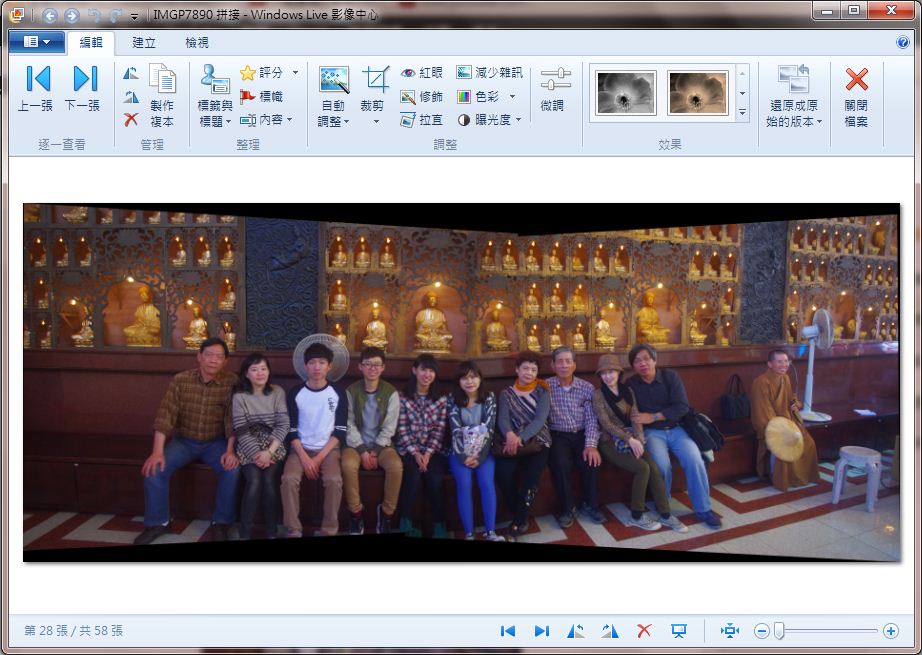The image size is (922, 655).
Task: Jump to previous image in bottom bar
Action: coord(507,631)
